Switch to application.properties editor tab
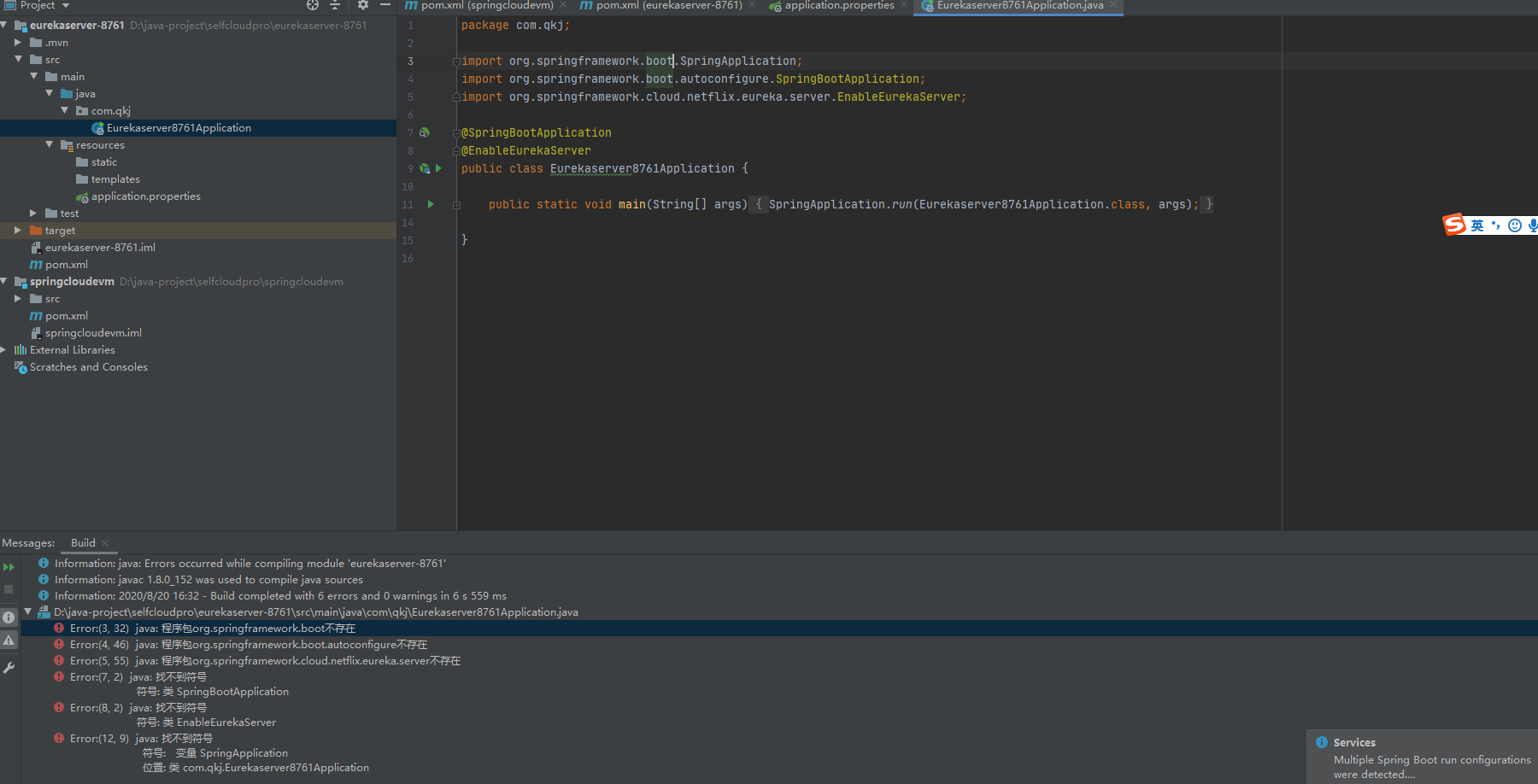Viewport: 1538px width, 784px height. tap(839, 5)
